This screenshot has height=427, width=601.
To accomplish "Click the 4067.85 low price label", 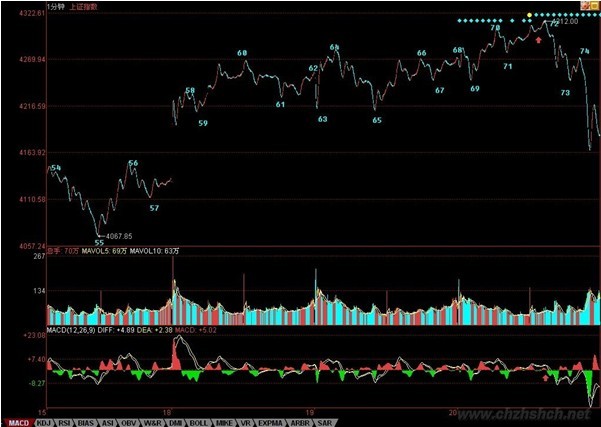I will [x=119, y=236].
